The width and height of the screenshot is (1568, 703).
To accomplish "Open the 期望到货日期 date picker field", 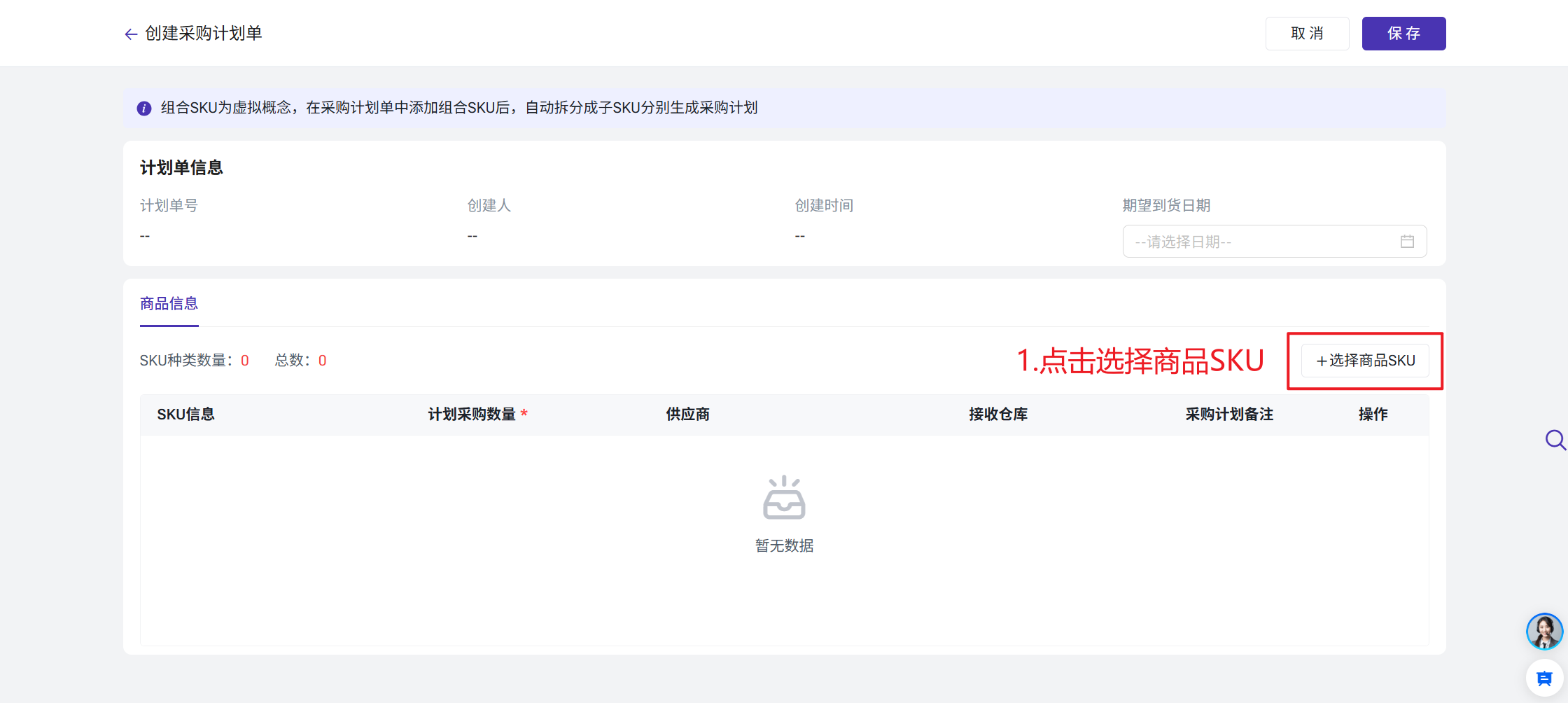I will pos(1274,242).
